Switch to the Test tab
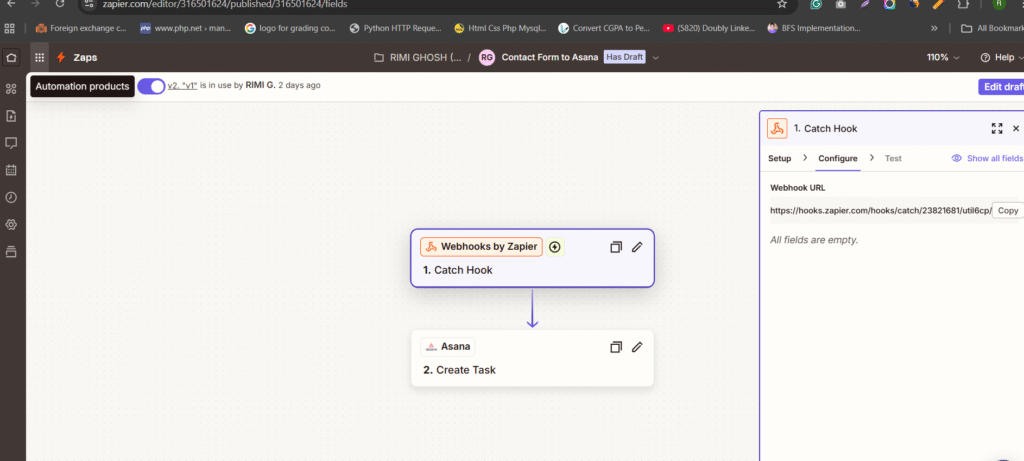This screenshot has width=1024, height=461. [893, 158]
